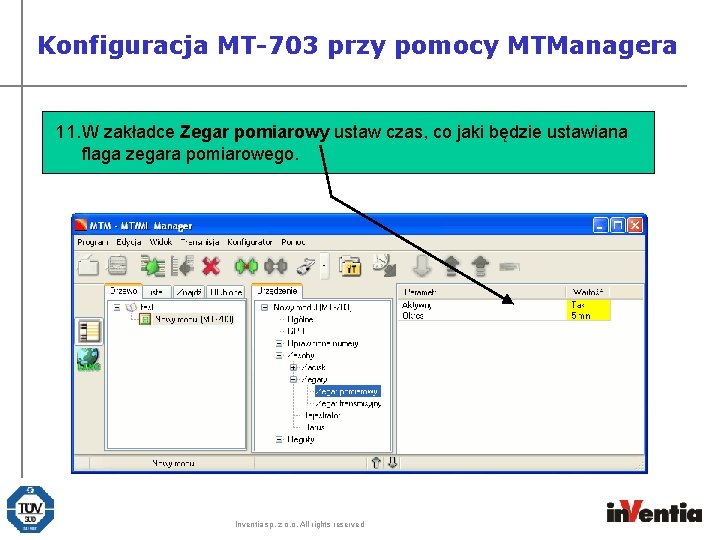Maximize the MTM Manager window
This screenshot has width=720, height=540.
618,225
